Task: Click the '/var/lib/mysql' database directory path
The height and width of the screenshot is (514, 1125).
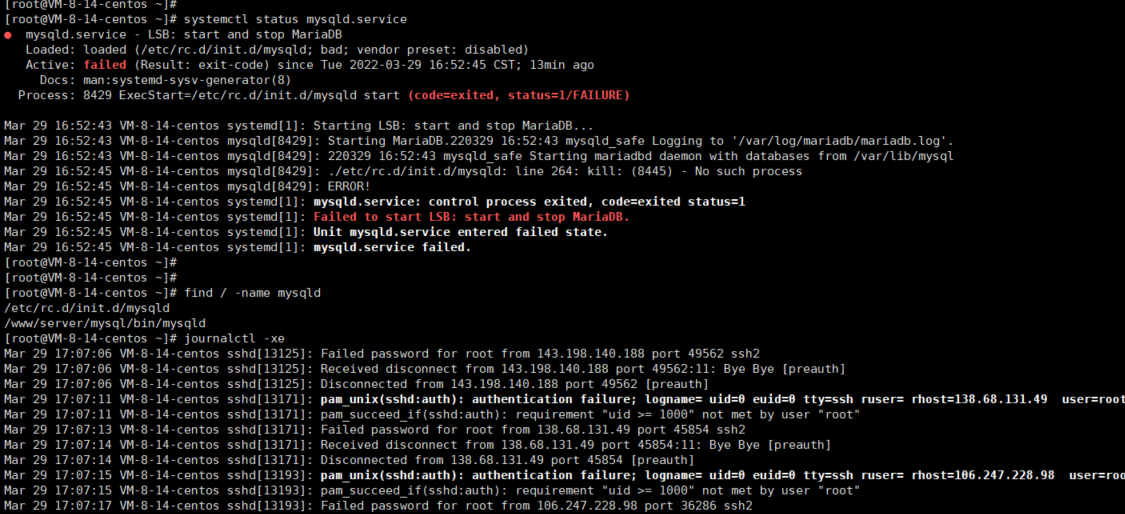Action: [903, 156]
